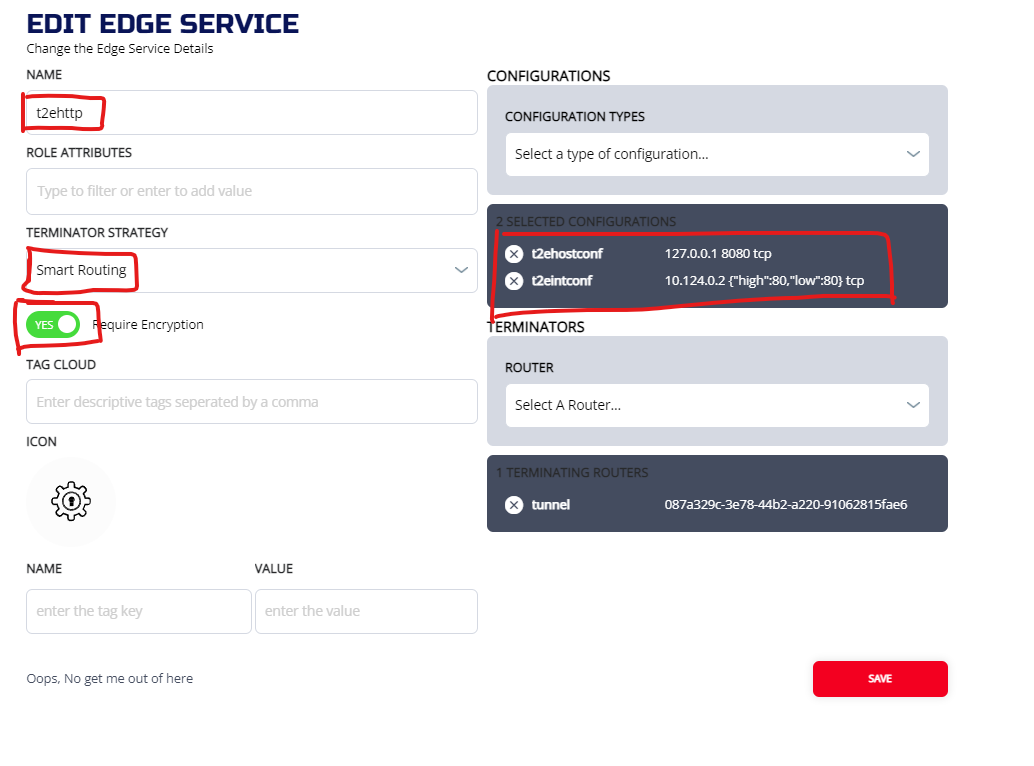This screenshot has height=766, width=1034.
Task: Click the tunnel router entry name
Action: tap(551, 505)
